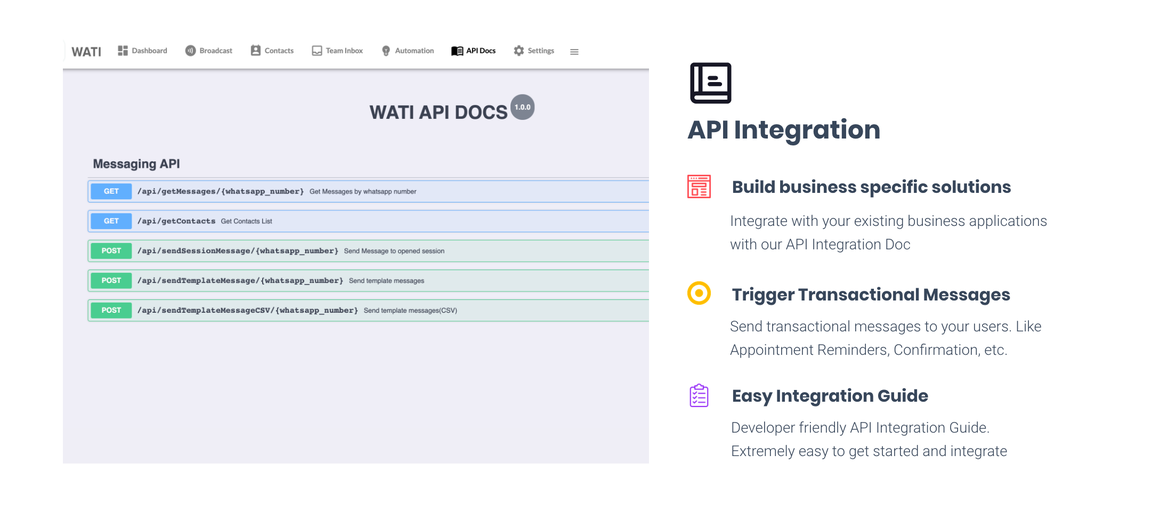Open the Dashboard menu item

coord(143,51)
